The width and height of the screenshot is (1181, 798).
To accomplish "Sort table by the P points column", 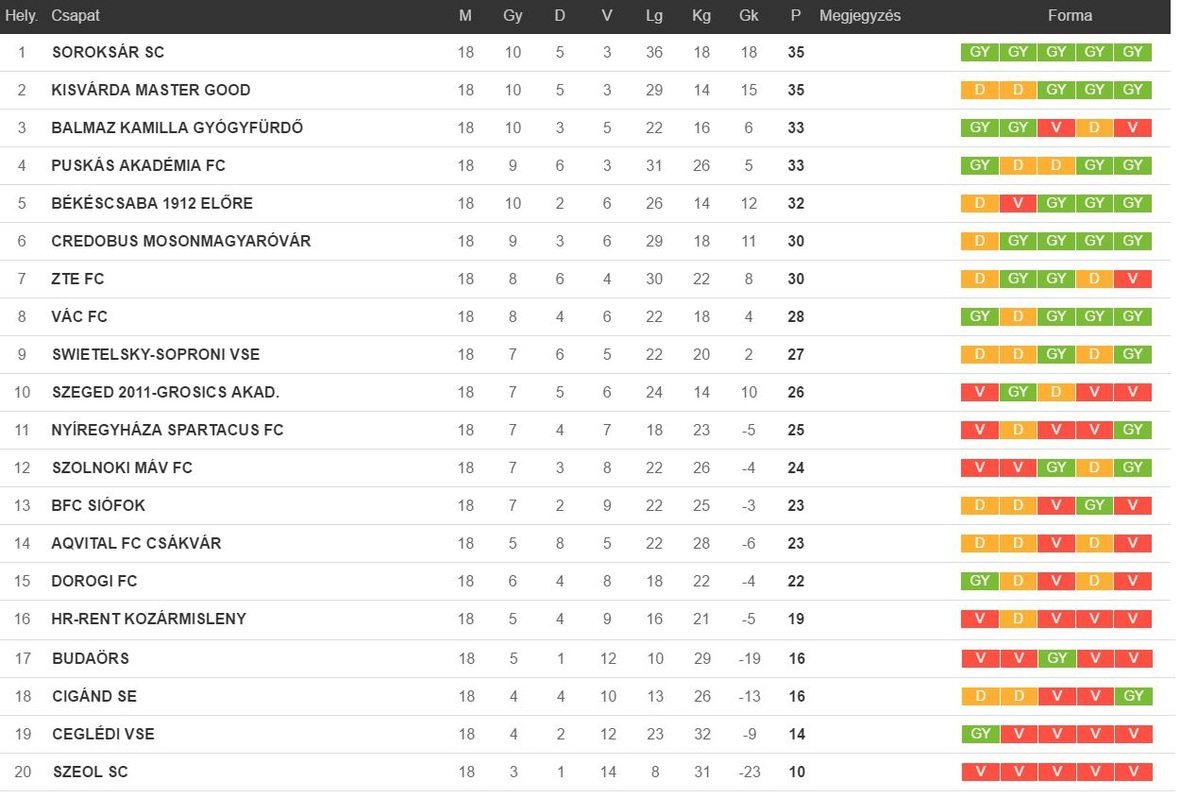I will click(x=795, y=15).
